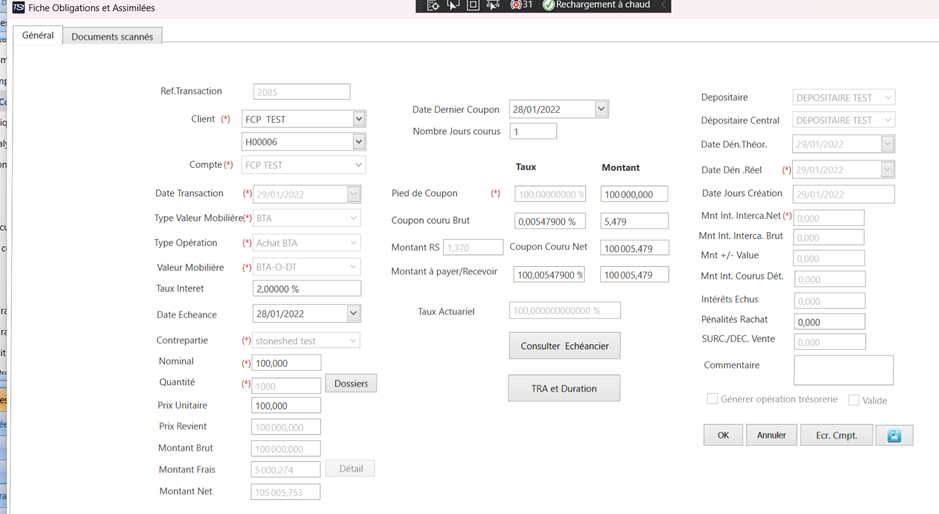Click into the Commentaire text box

coord(843,370)
